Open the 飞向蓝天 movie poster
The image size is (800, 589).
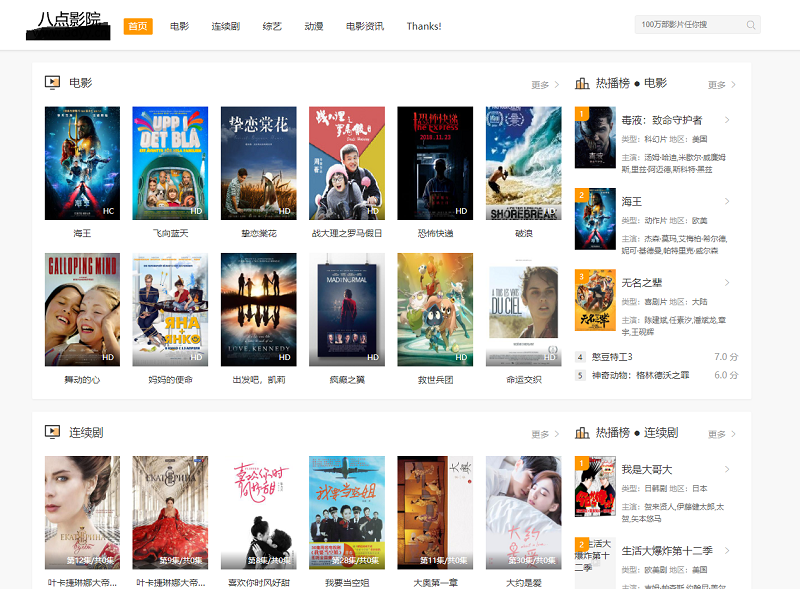pos(170,162)
